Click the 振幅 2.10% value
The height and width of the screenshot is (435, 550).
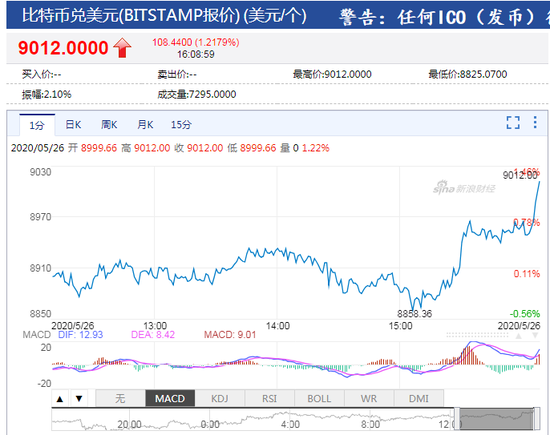47,94
